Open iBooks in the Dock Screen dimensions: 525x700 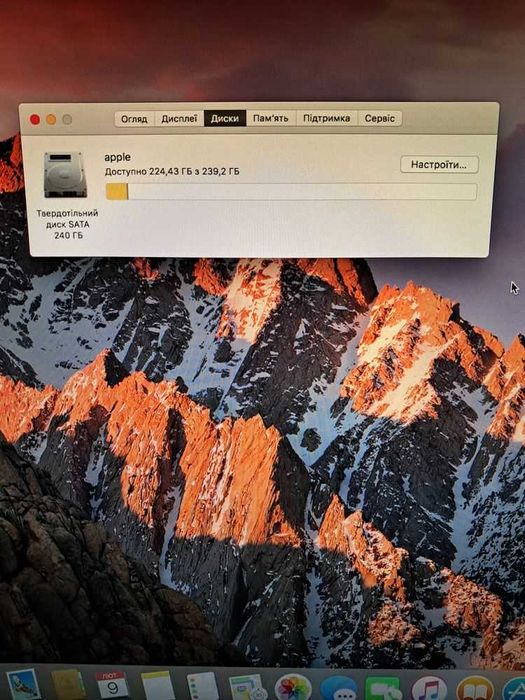pos(475,690)
